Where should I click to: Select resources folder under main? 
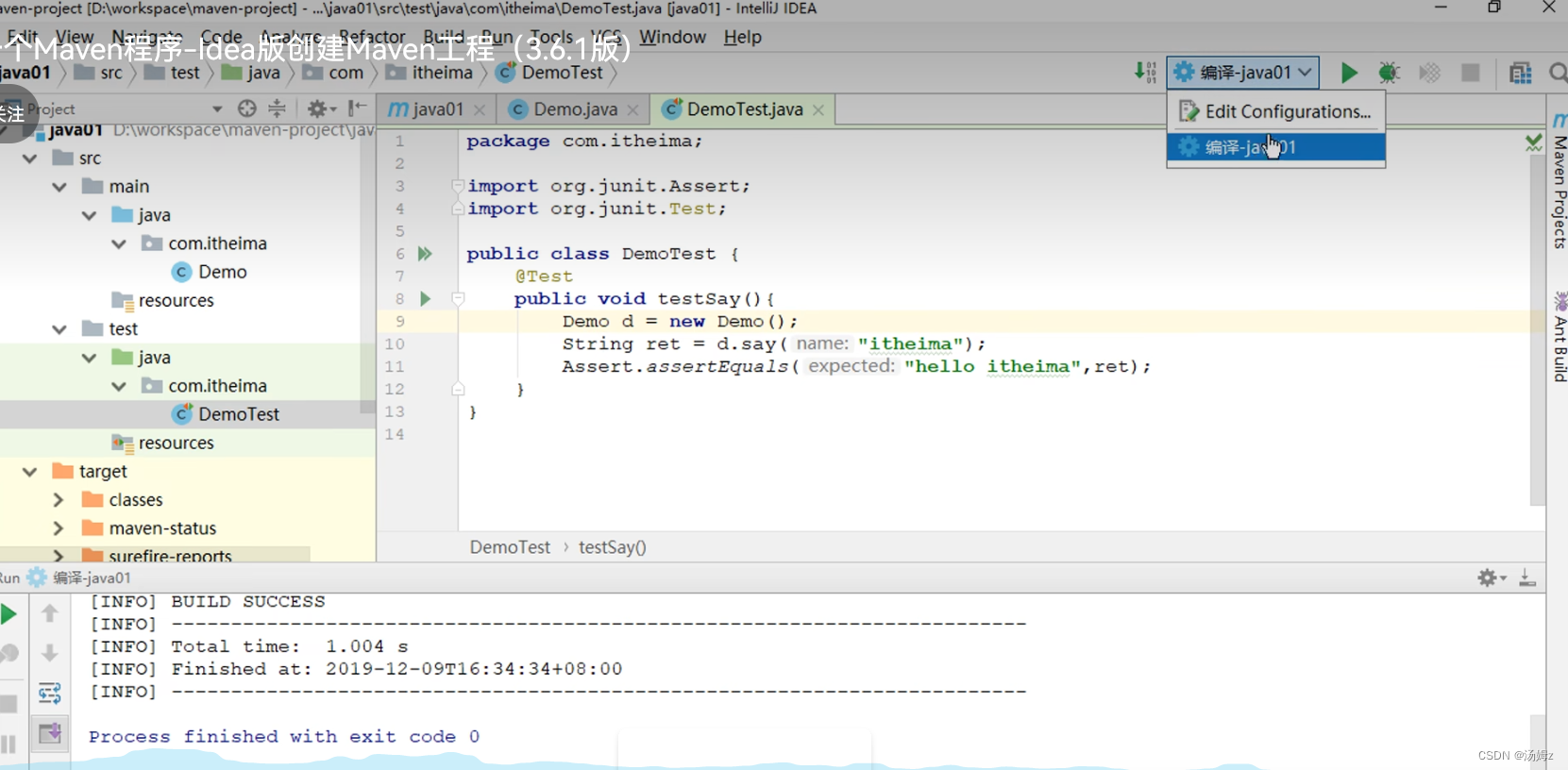[x=162, y=301]
